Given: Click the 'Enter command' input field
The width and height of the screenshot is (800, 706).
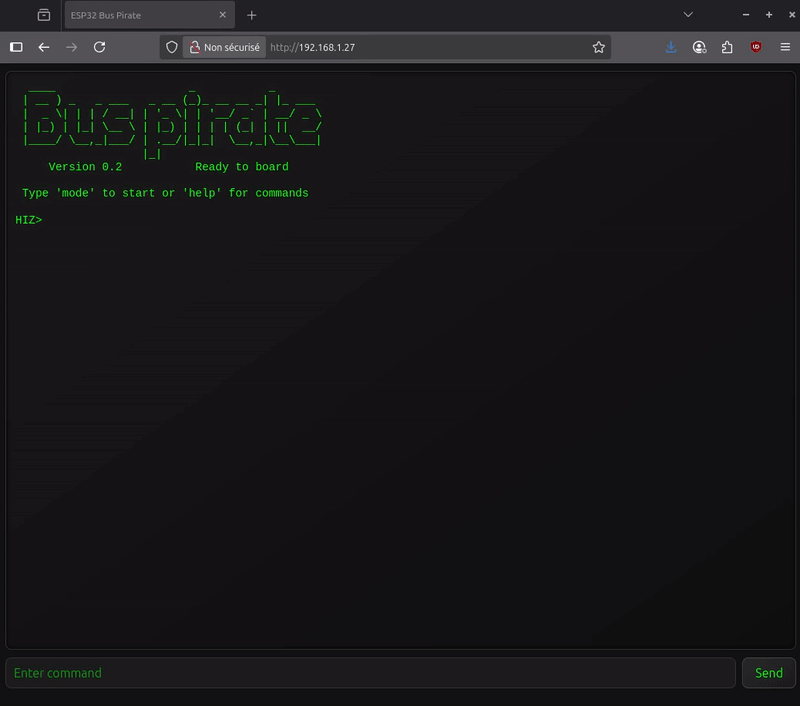Looking at the screenshot, I should click(370, 673).
